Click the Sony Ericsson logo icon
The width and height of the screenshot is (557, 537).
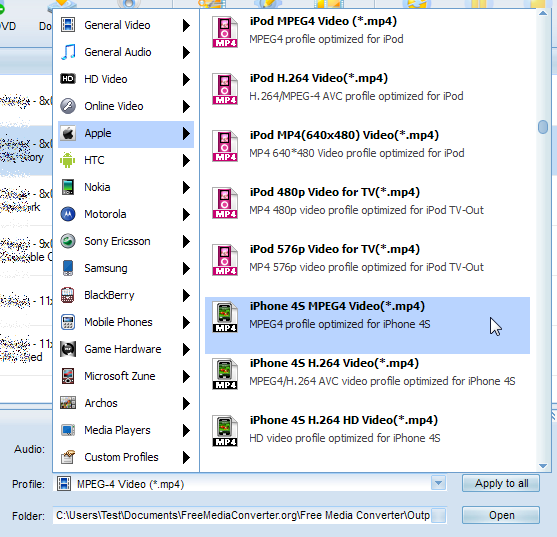68,241
